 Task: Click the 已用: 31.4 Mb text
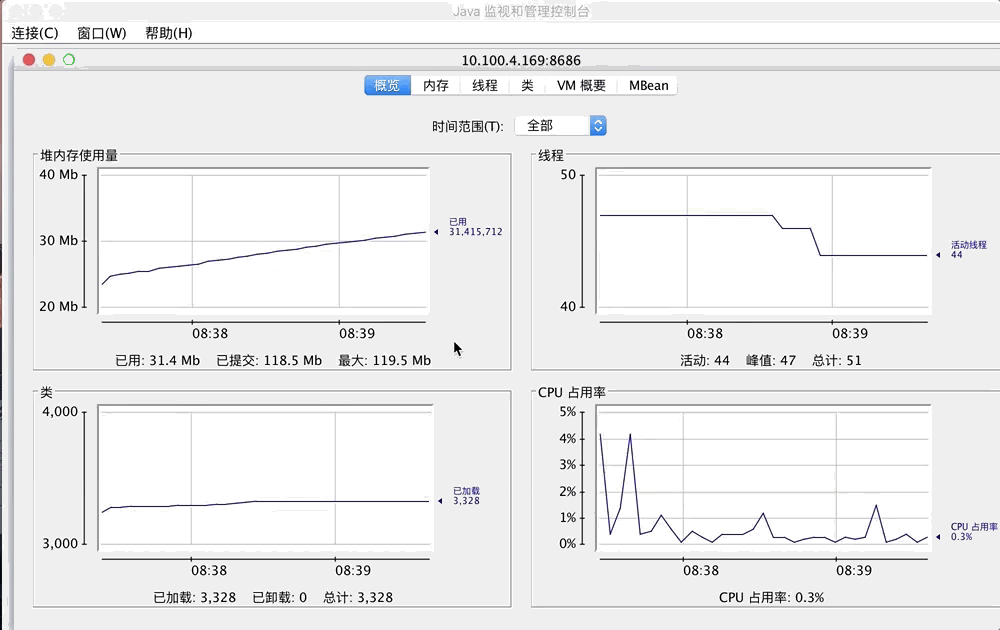[158, 361]
